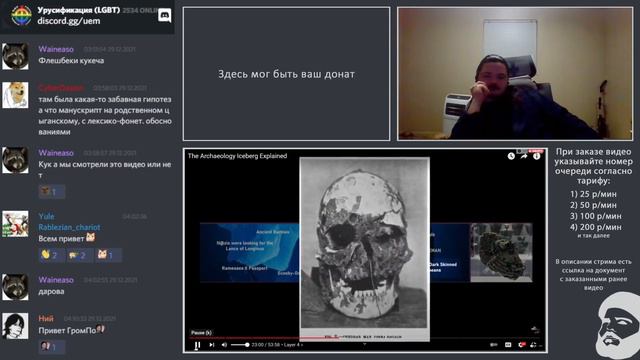Select the Rablezian_chariot name
The image size is (640, 360).
click(x=69, y=227)
